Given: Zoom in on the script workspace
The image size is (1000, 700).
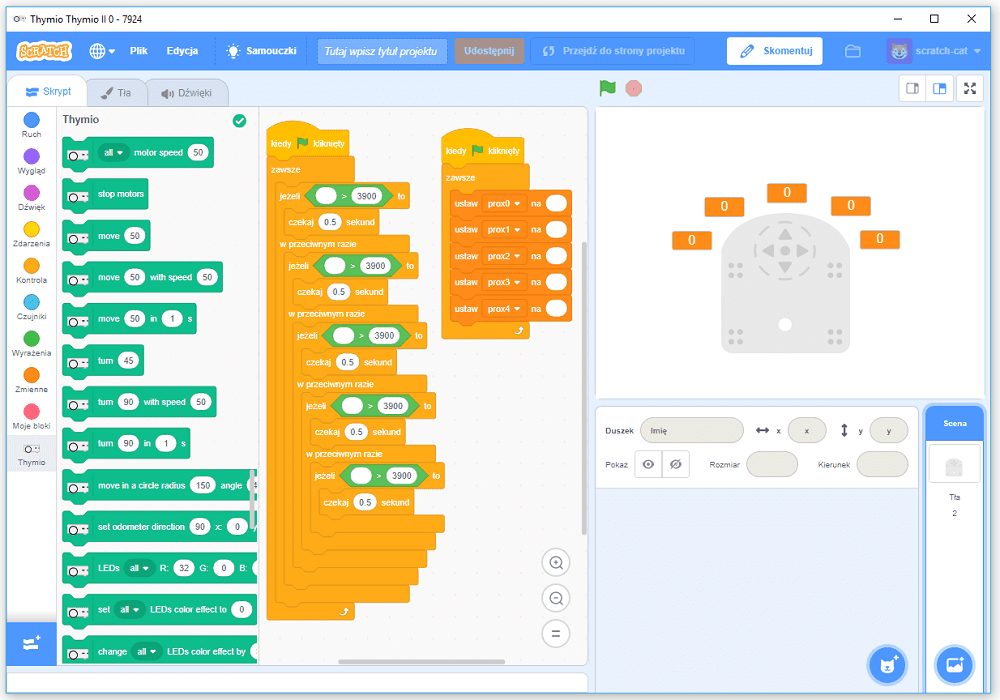Looking at the screenshot, I should (x=555, y=563).
